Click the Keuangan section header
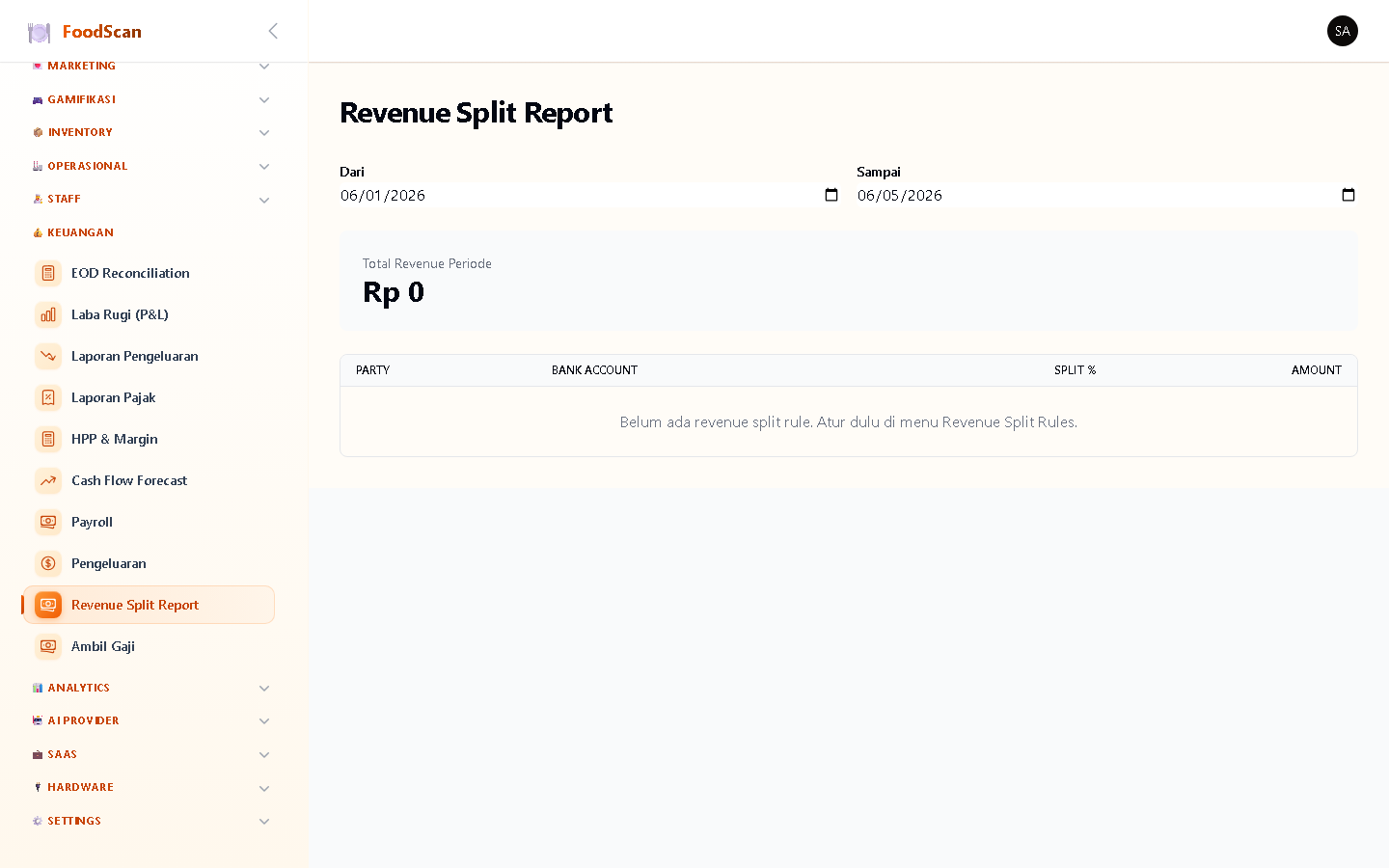The height and width of the screenshot is (868, 1389). click(80, 232)
